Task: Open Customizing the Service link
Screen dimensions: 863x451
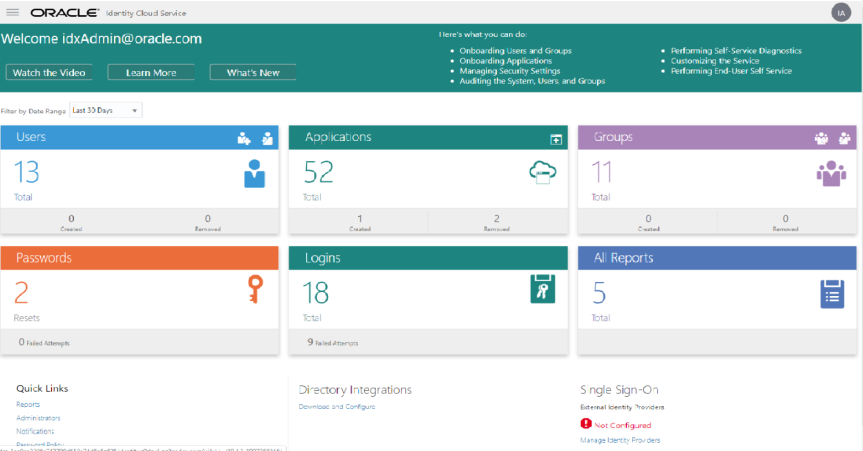Action: [x=714, y=61]
